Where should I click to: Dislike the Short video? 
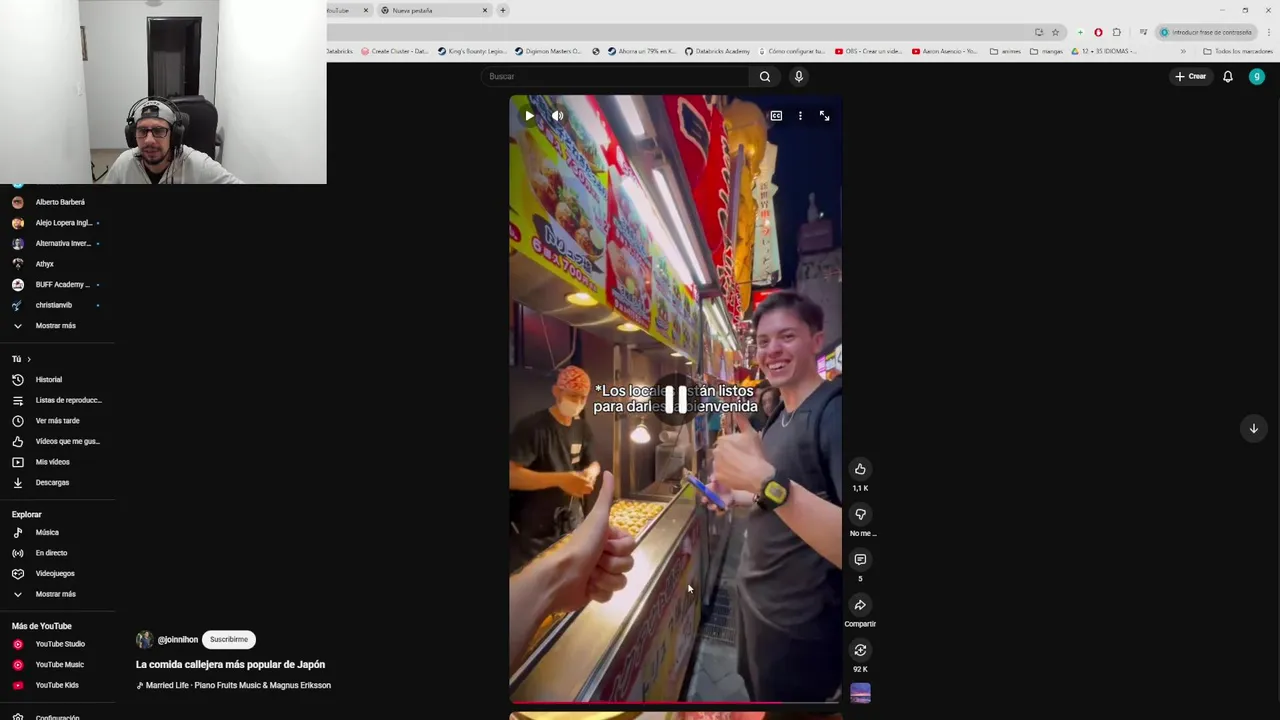[x=860, y=514]
